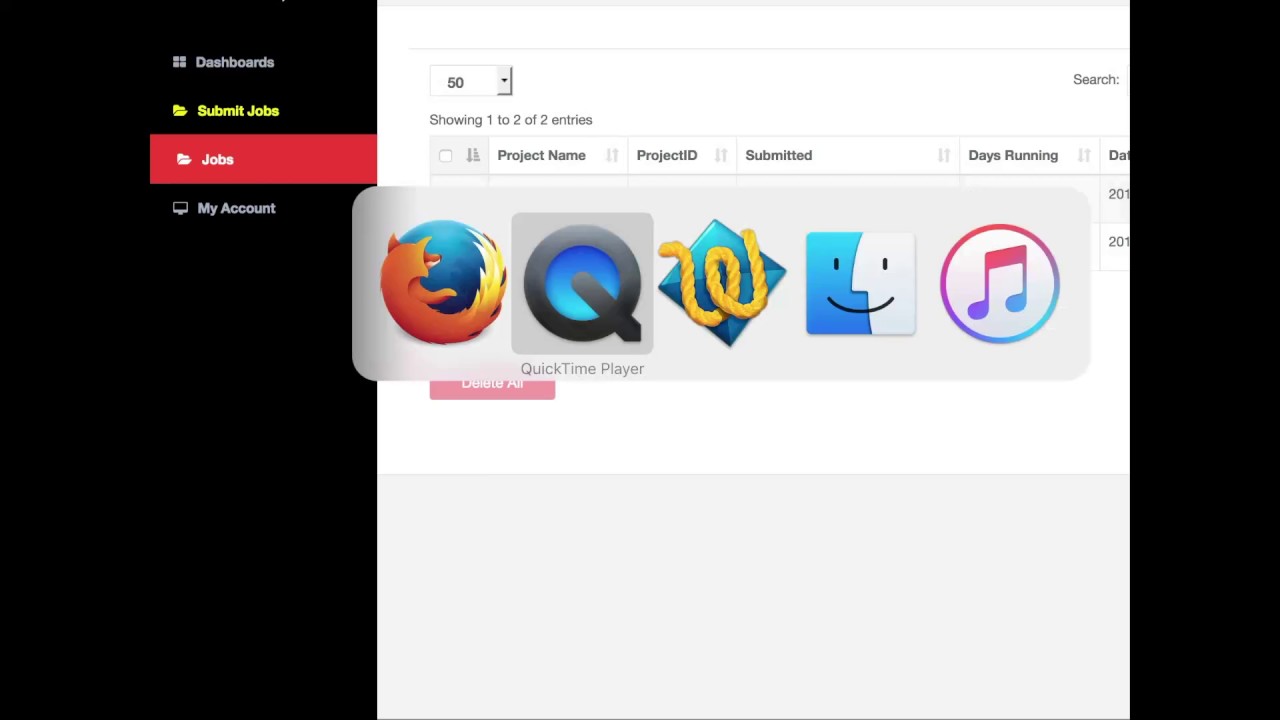Click sort arrows beside Submitted
1280x720 pixels.
(x=944, y=156)
